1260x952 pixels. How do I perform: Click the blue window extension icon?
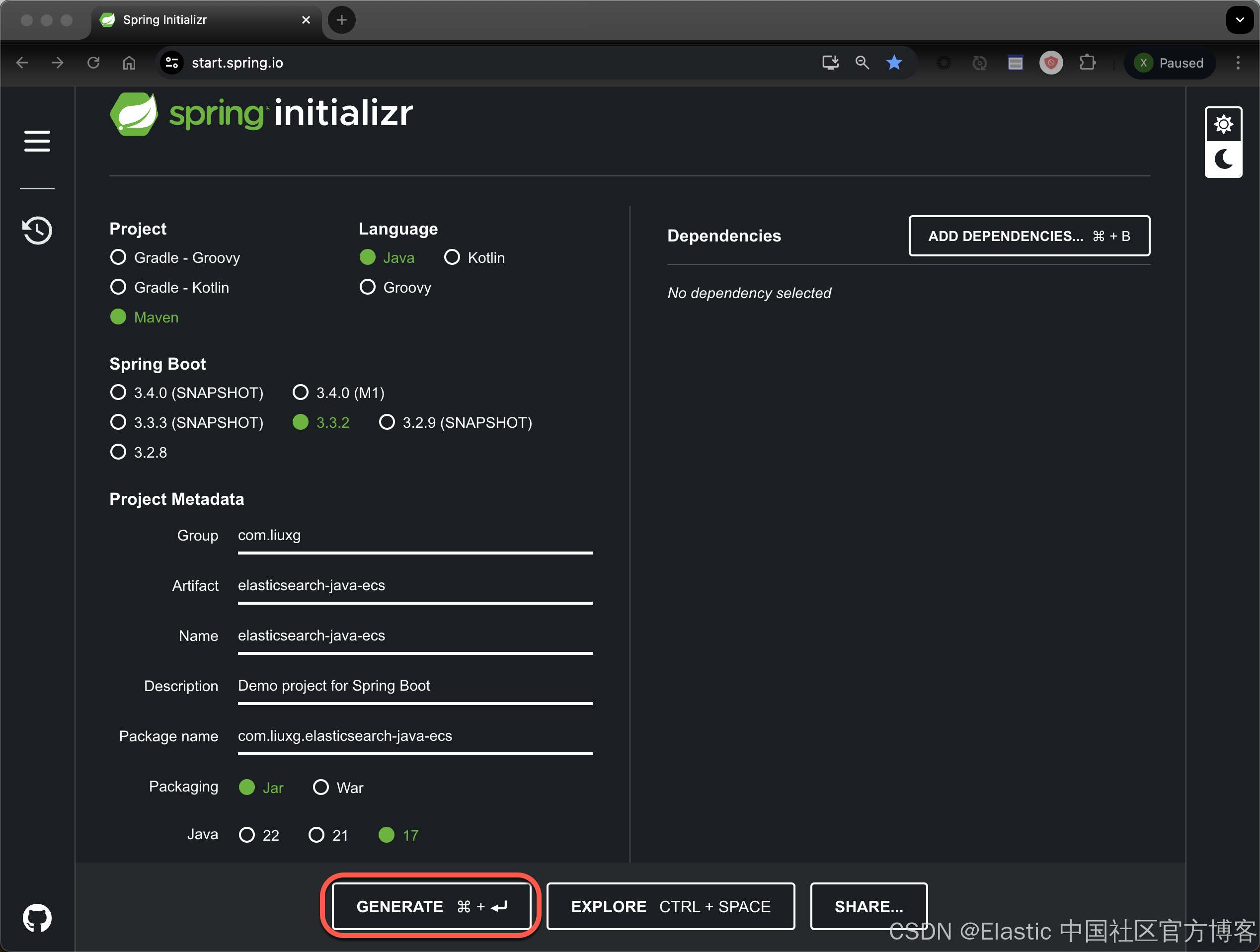(x=1015, y=63)
